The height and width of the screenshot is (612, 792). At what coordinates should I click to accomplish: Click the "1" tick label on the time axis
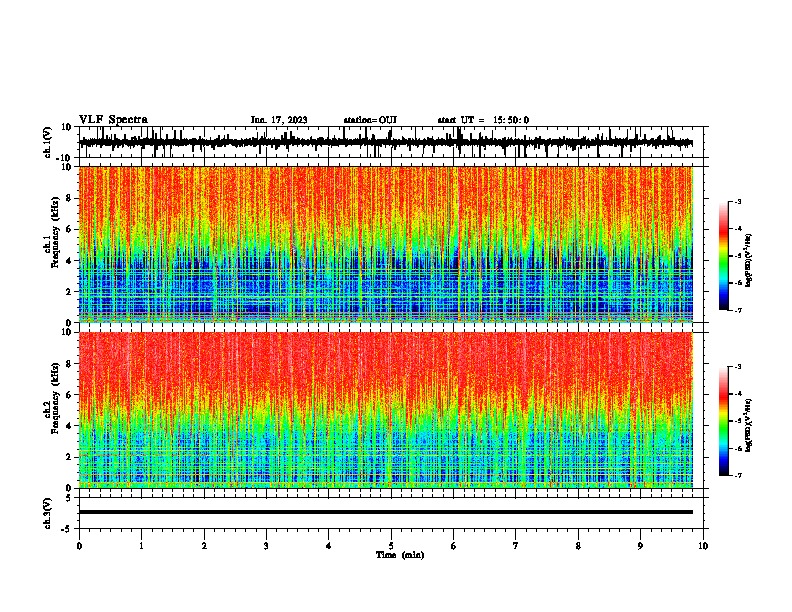pos(141,546)
